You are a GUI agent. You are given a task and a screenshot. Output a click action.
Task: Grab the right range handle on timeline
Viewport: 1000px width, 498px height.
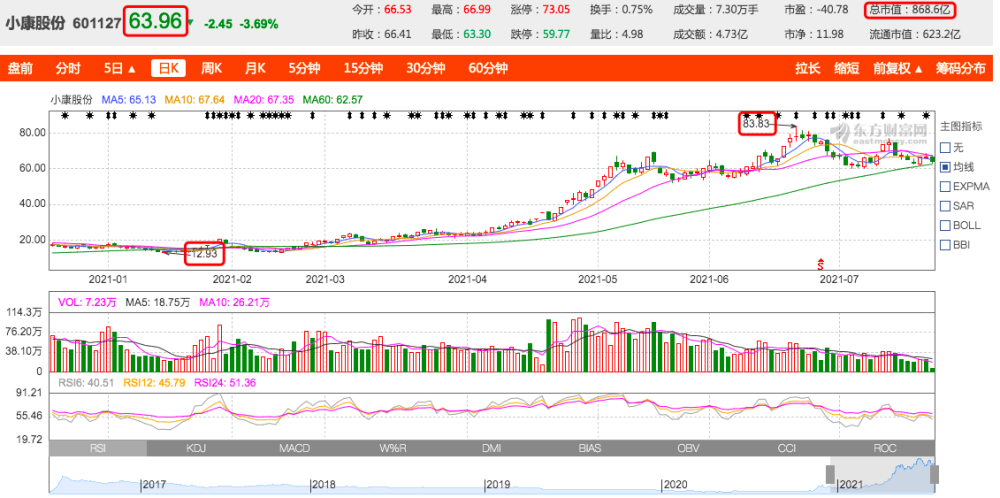pos(934,474)
